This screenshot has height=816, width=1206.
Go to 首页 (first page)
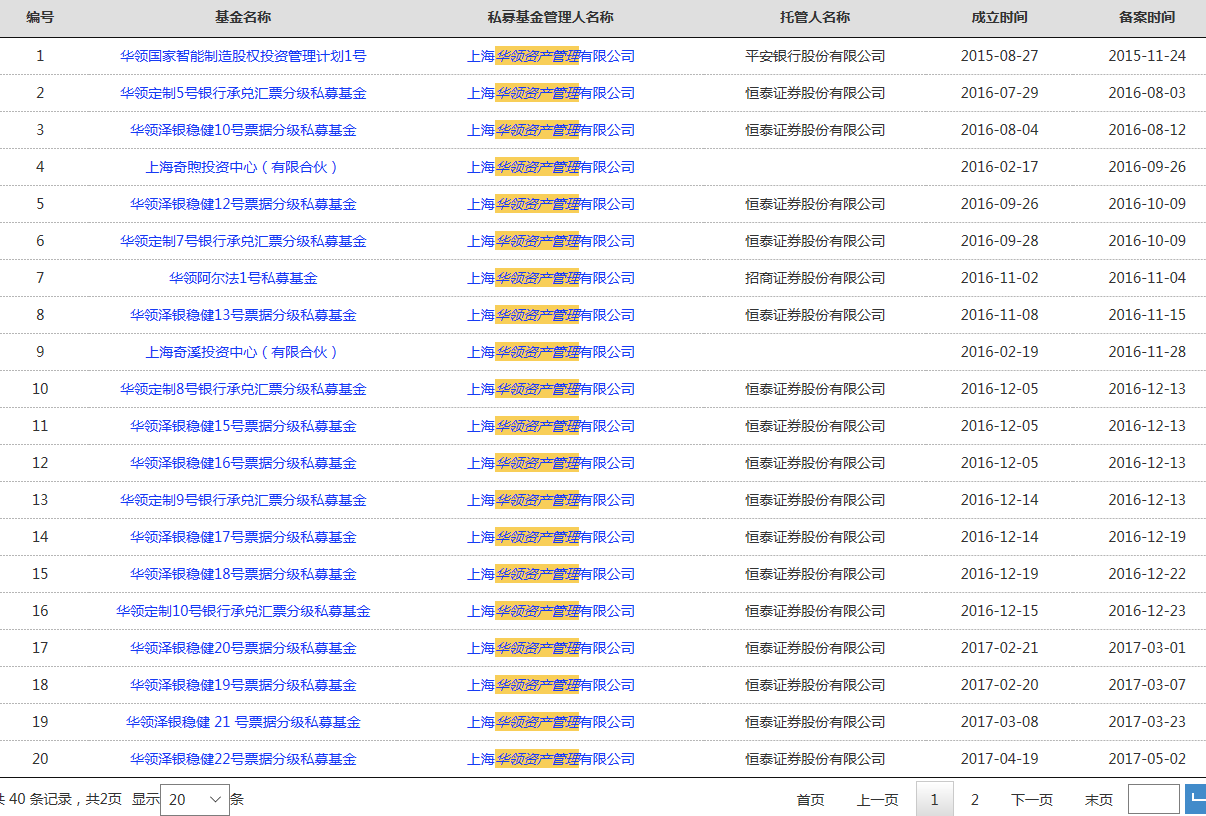click(810, 800)
